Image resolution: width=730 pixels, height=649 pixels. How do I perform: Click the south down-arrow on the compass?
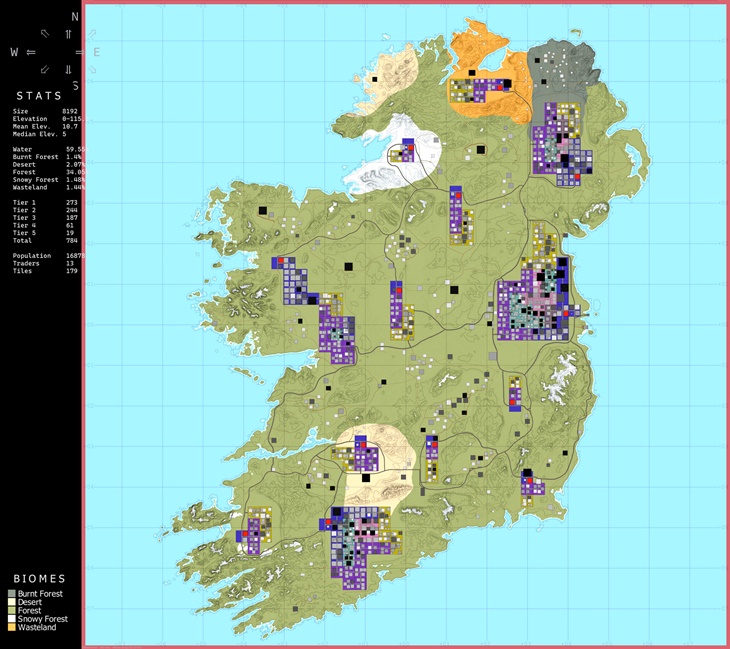click(x=68, y=70)
